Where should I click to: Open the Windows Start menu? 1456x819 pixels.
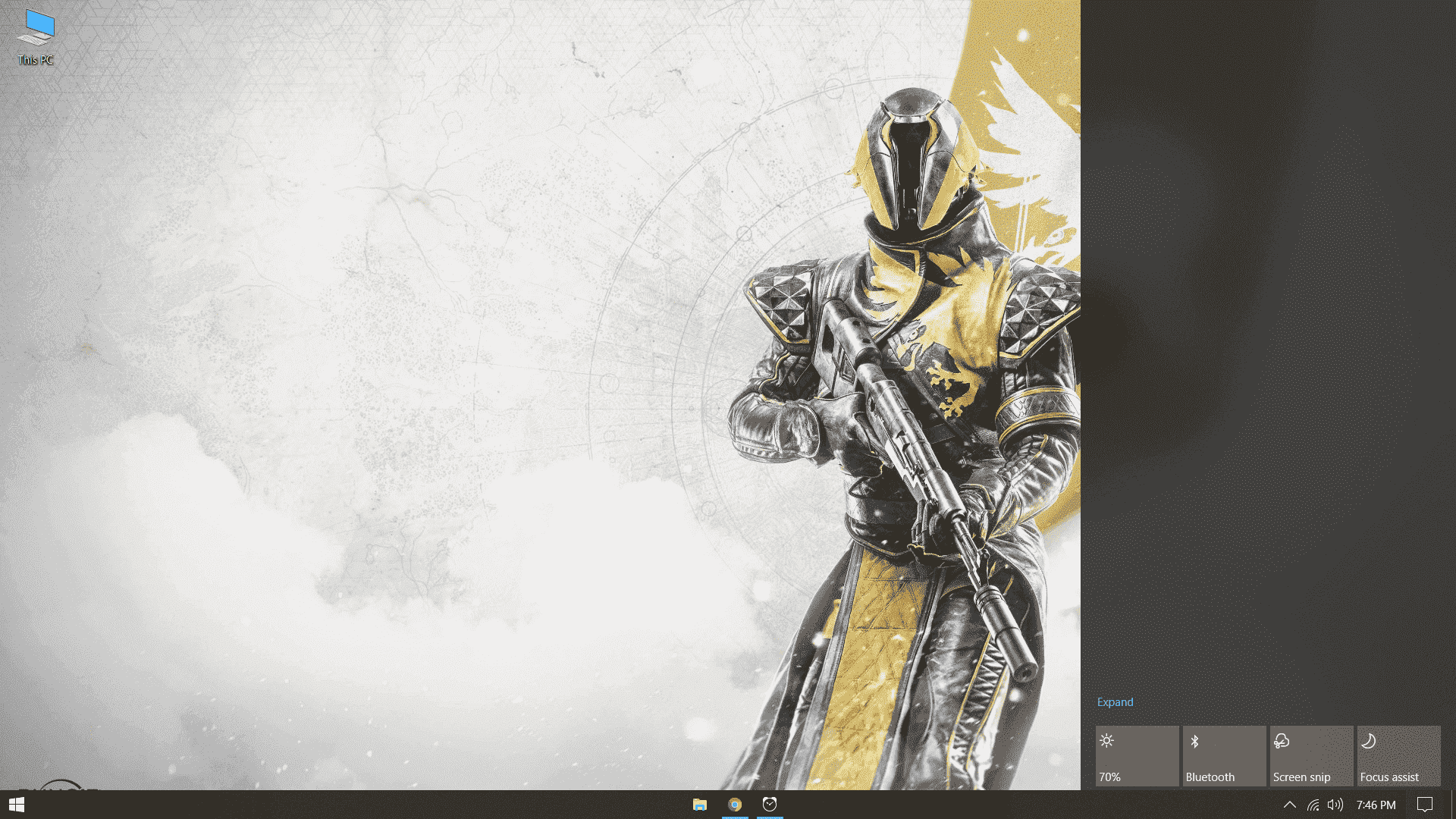pos(17,805)
